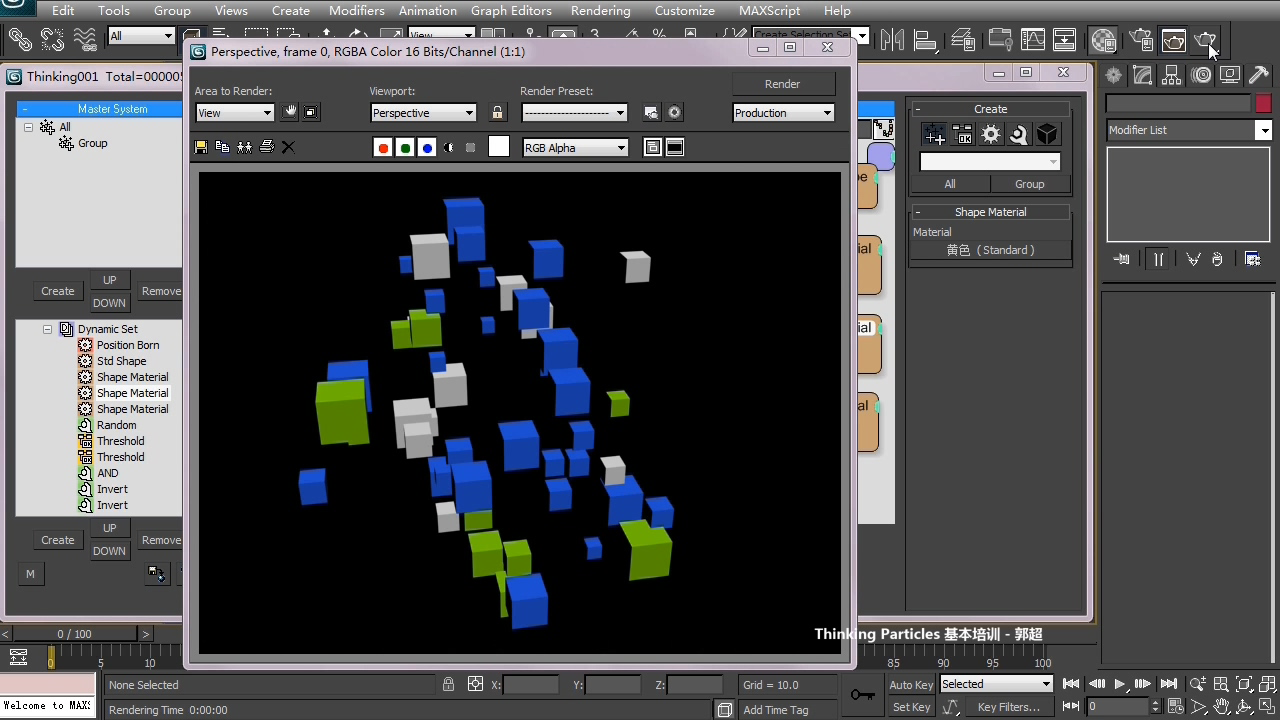Select the Random tree item
Viewport: 1280px width, 720px height.
116,425
